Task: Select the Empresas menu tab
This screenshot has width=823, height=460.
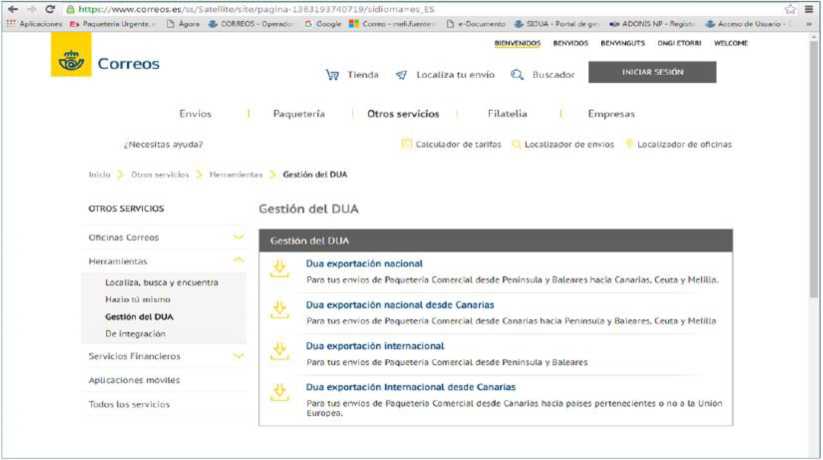Action: (x=611, y=114)
